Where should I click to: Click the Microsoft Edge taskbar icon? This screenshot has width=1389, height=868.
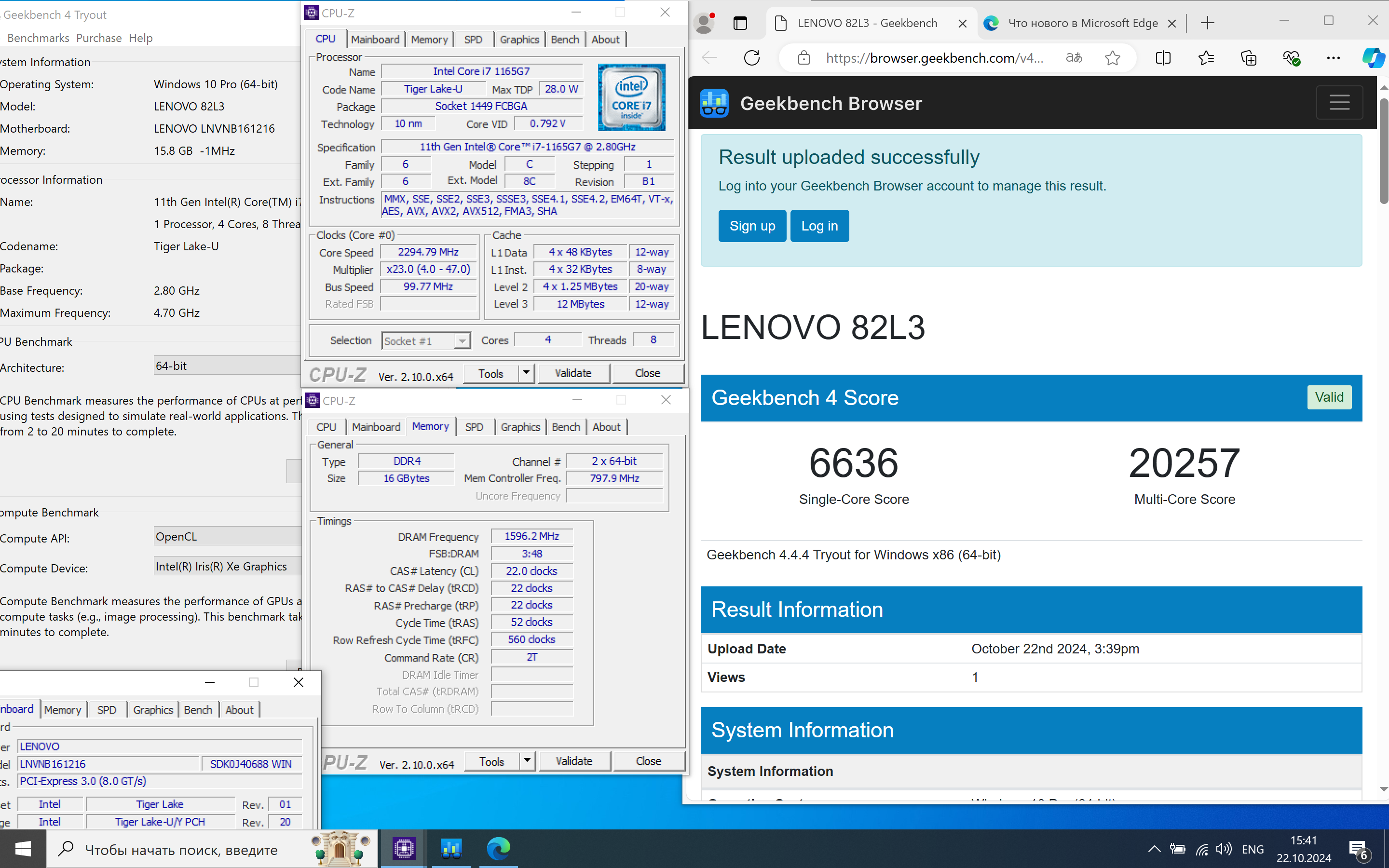coord(498,849)
